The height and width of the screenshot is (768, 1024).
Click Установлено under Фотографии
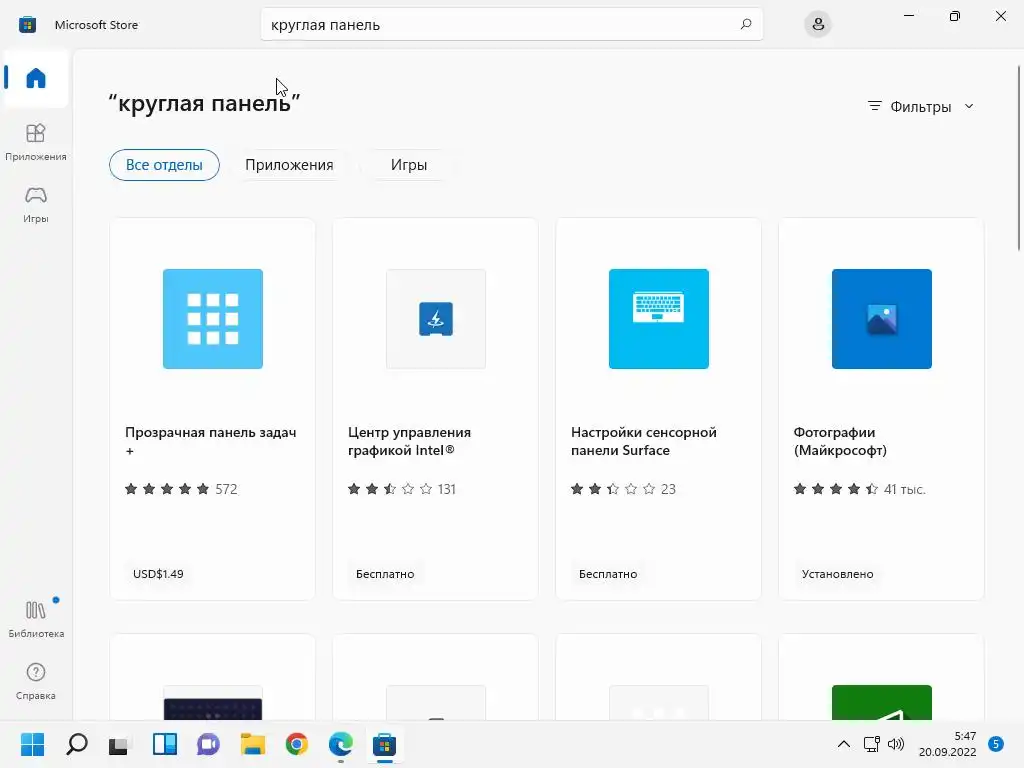pos(837,574)
